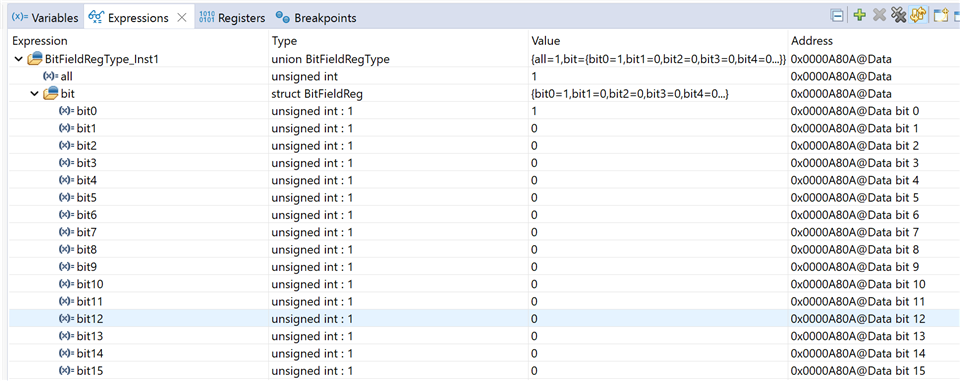The image size is (960, 381).
Task: Open the Registers tab
Action: (231, 18)
